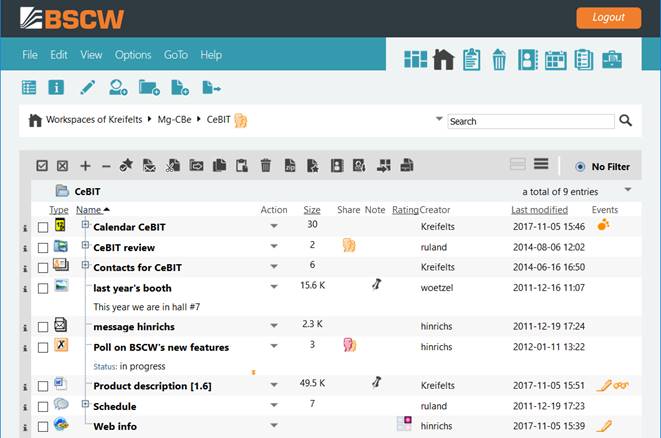This screenshot has width=661, height=438.
Task: Open the trash bin in top navigation
Action: (499, 60)
